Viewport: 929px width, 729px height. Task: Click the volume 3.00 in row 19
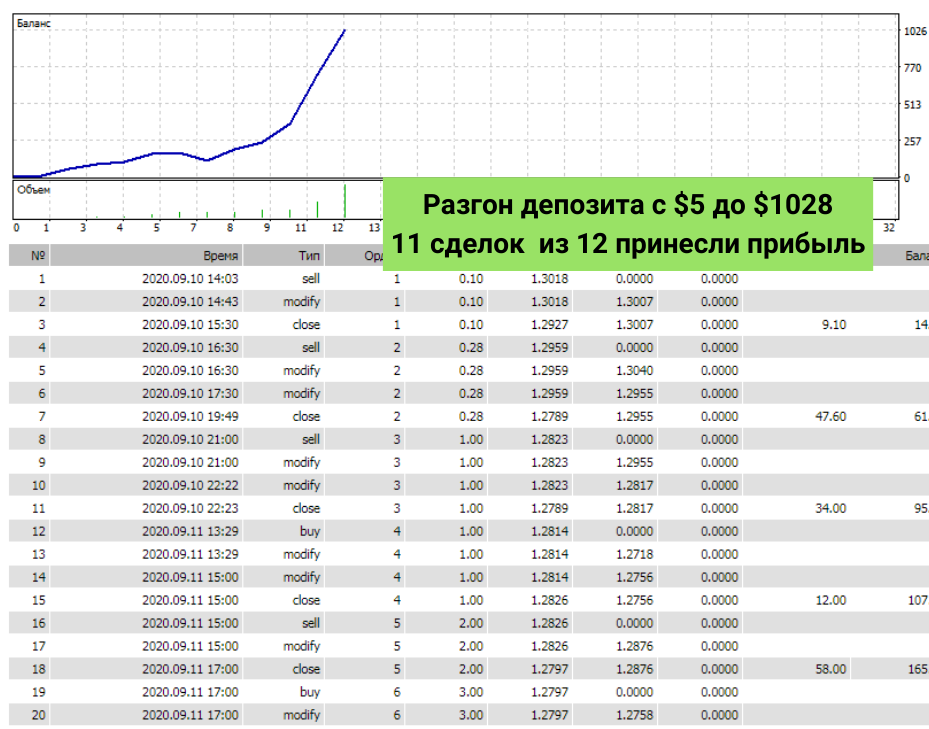click(x=471, y=692)
